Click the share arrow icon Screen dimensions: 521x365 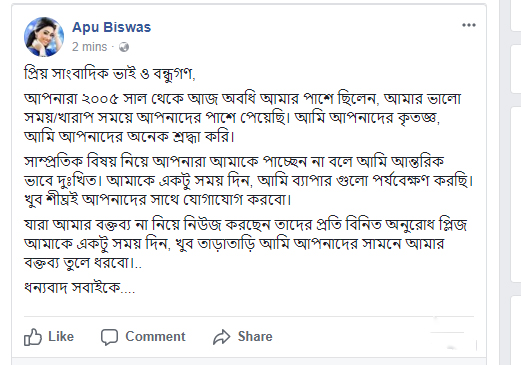tap(222, 337)
